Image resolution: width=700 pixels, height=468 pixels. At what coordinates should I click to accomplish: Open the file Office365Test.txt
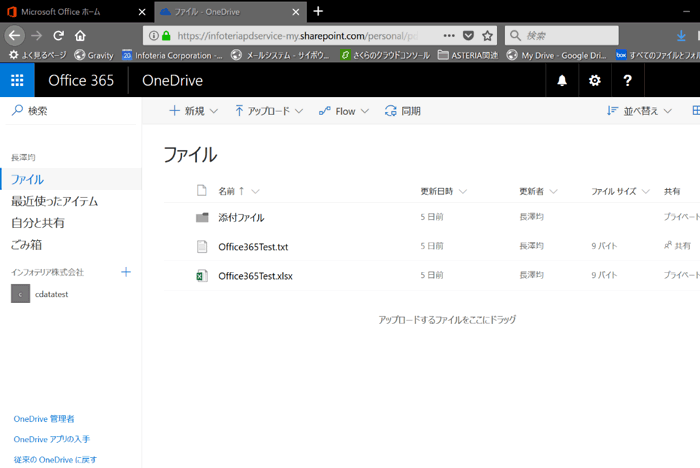[x=253, y=247]
